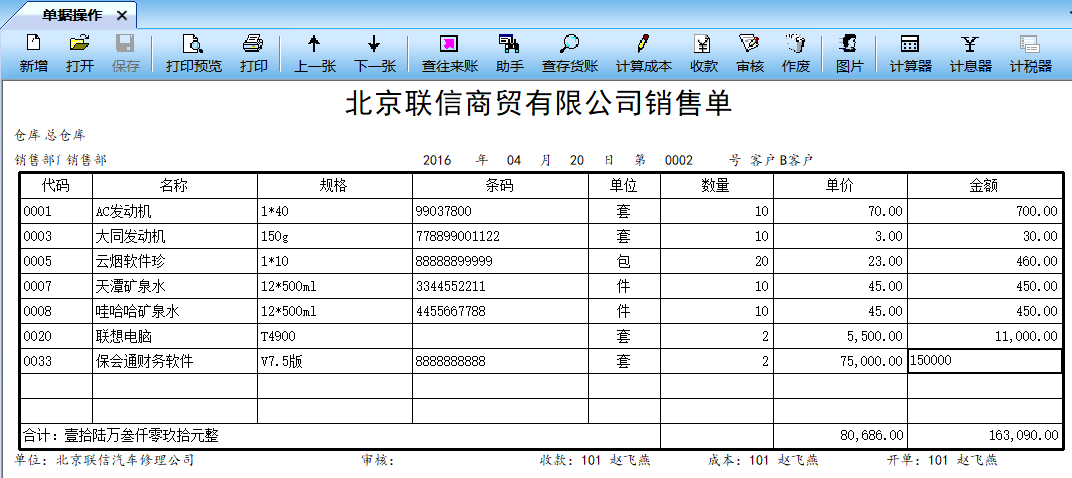Click the 开单: 101 赵飞燕 field

click(x=941, y=461)
